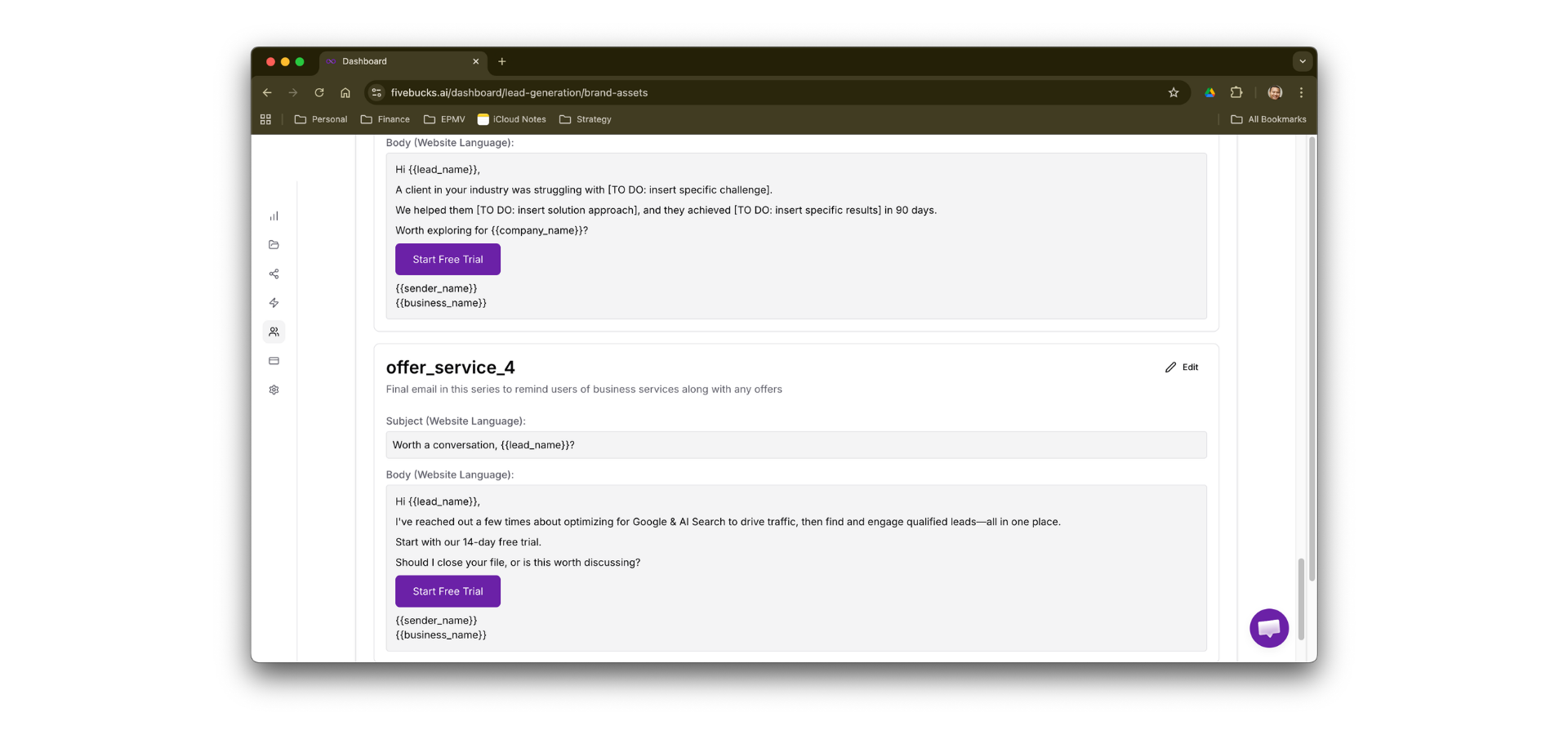1568x735 pixels.
Task: Open the tab grid launcher on the bookmarks bar
Action: 265,119
